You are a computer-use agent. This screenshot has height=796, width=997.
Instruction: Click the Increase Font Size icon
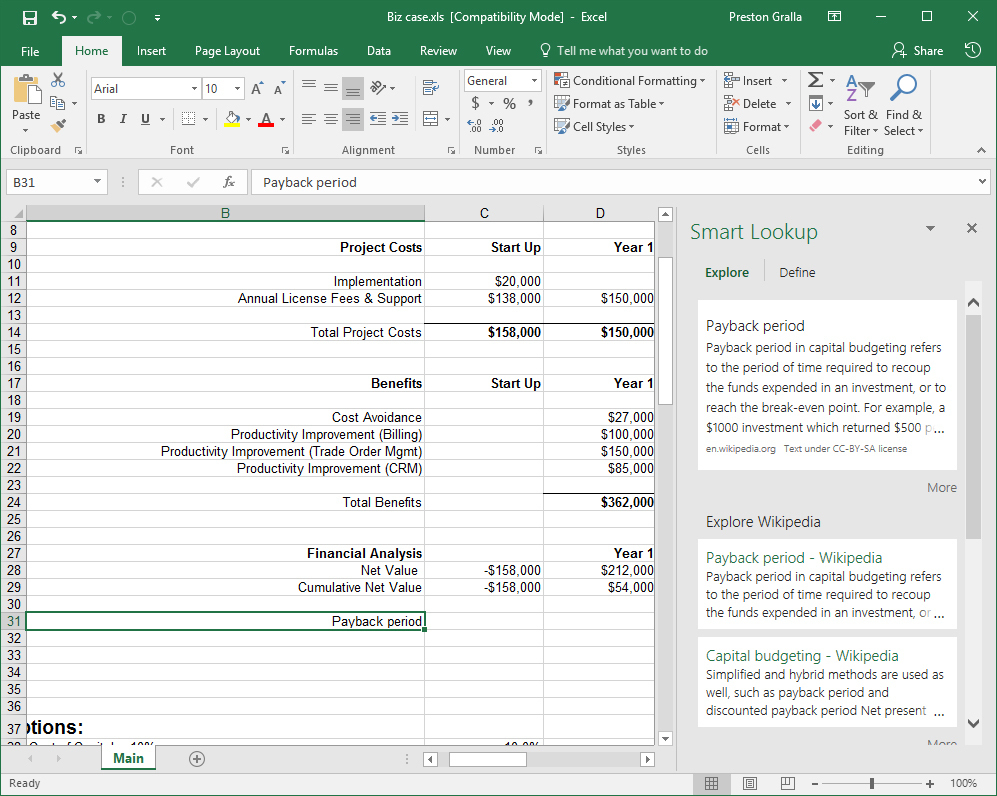(x=257, y=89)
